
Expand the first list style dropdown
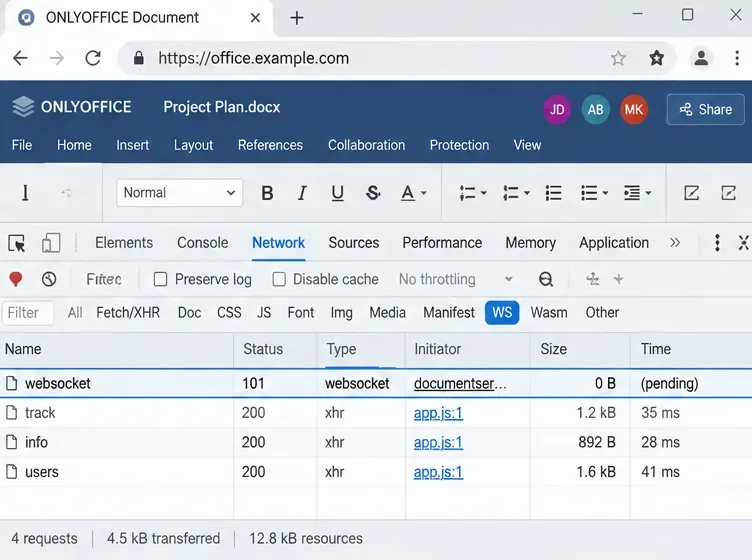pyautogui.click(x=483, y=193)
